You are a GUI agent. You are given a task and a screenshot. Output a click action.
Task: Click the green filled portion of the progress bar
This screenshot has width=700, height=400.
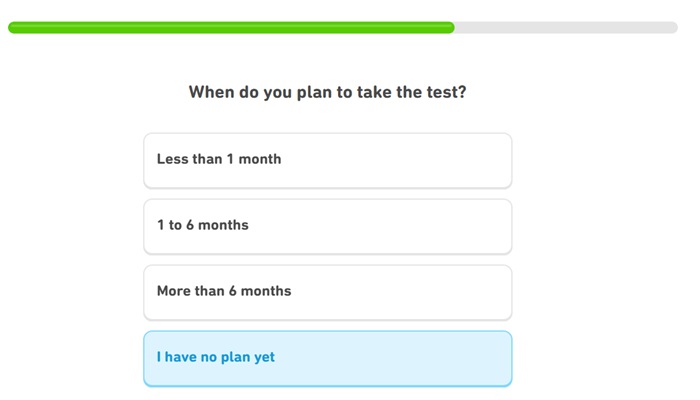pyautogui.click(x=230, y=28)
